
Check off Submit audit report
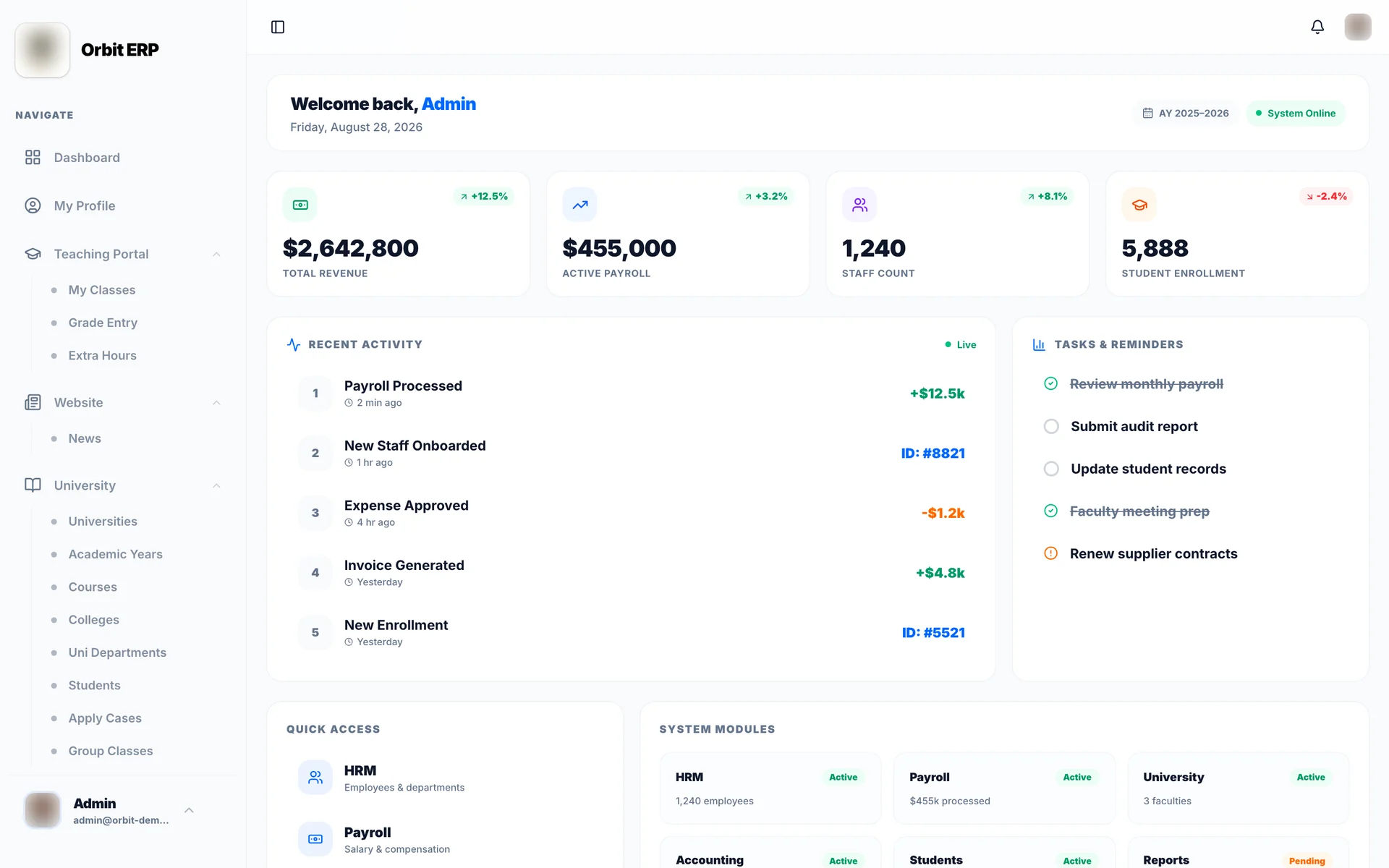(x=1051, y=426)
